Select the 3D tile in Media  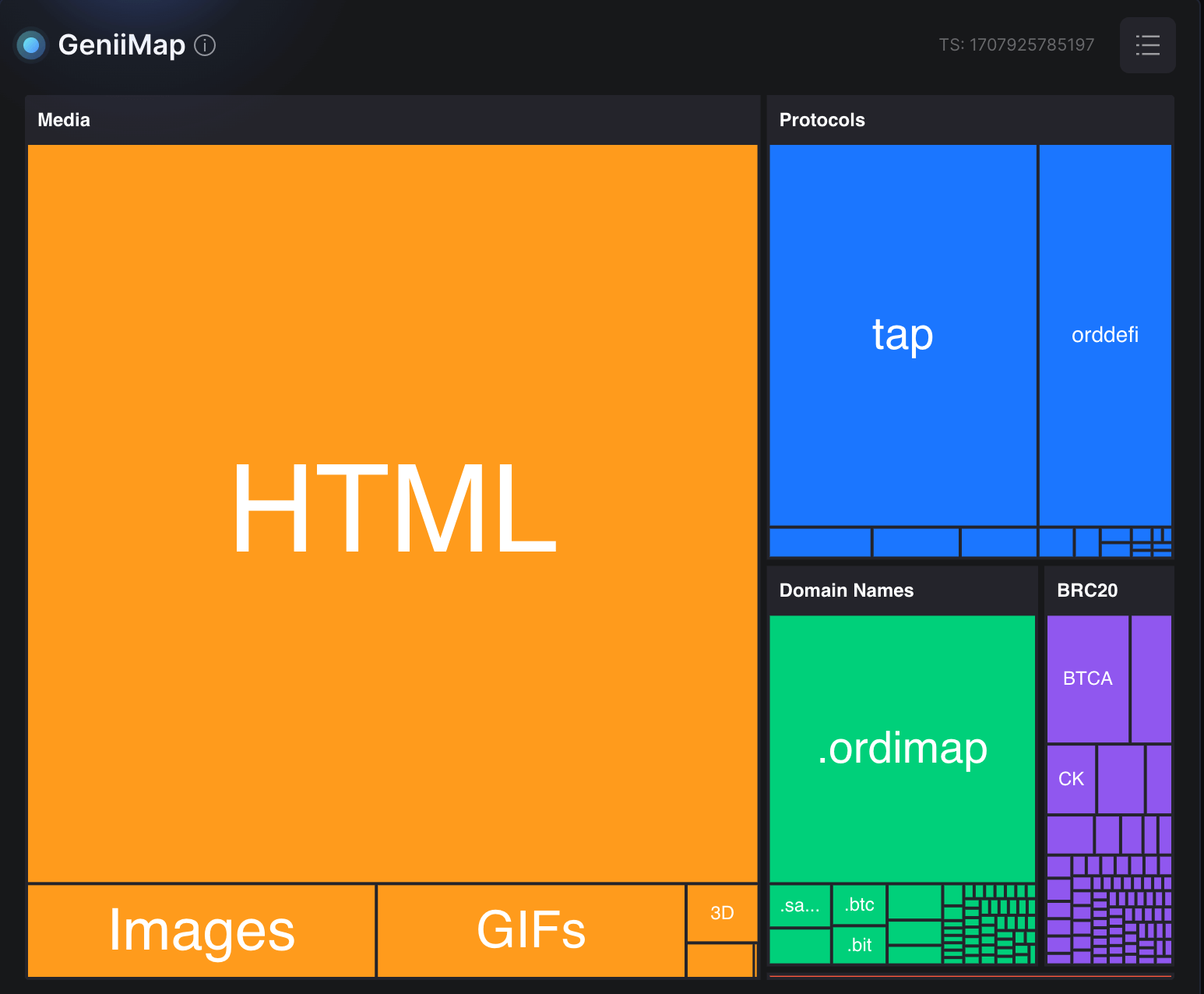722,913
